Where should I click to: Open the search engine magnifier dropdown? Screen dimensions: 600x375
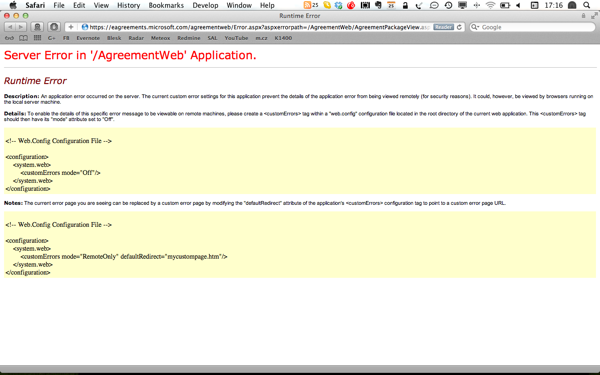tap(475, 27)
